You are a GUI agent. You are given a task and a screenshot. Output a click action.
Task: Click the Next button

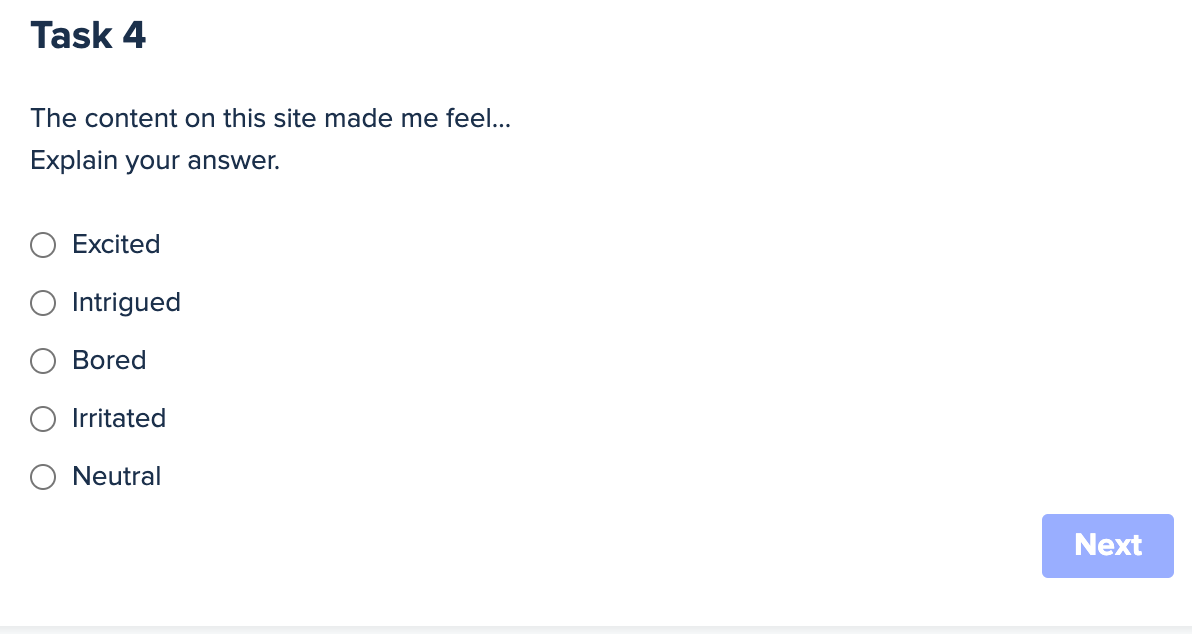point(1107,545)
